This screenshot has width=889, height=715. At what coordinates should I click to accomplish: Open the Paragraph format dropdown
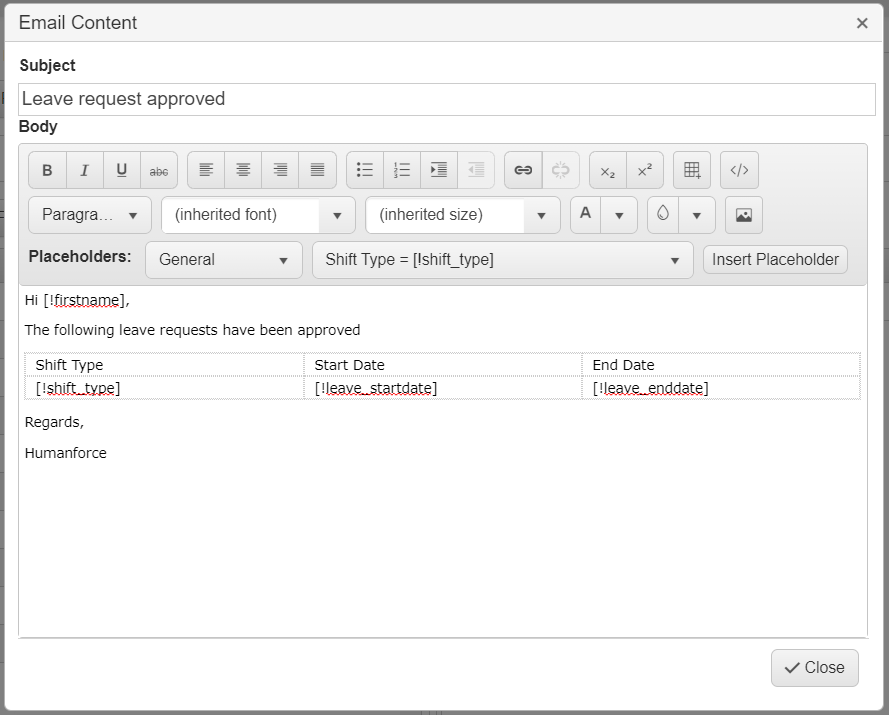pos(90,215)
